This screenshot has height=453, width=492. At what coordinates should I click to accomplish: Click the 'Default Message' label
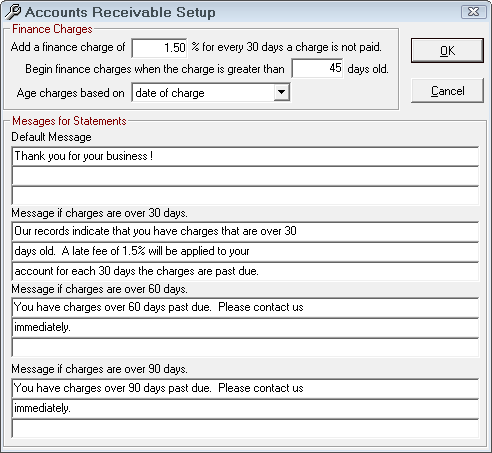(x=51, y=137)
